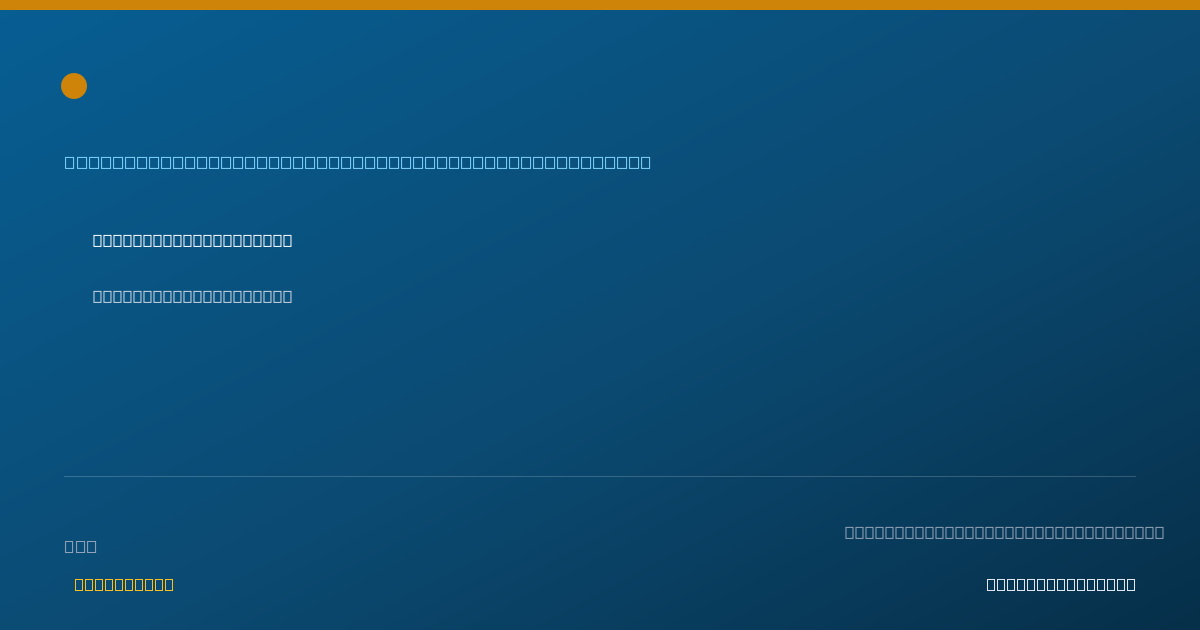1200x630 pixels.
Task: Select the grey-blue text line under the white line
Action: pyautogui.click(x=193, y=296)
